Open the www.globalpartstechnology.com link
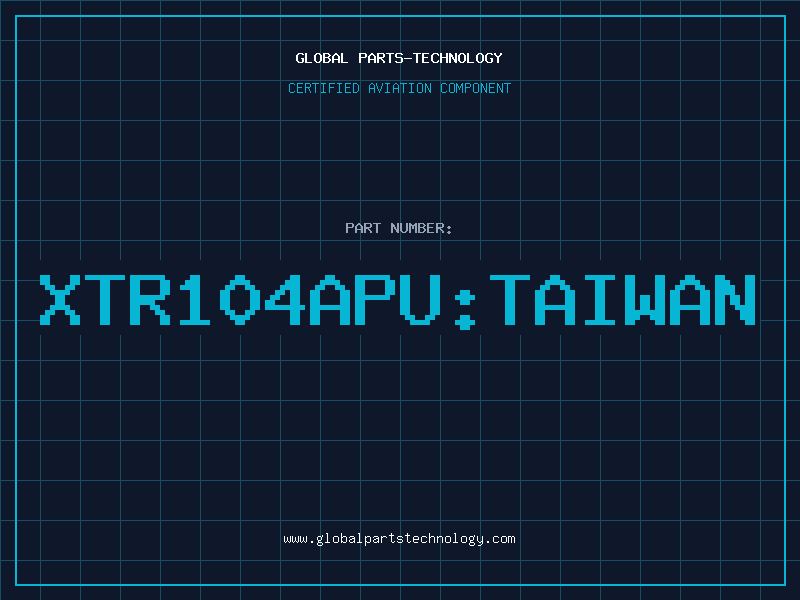 [399, 539]
